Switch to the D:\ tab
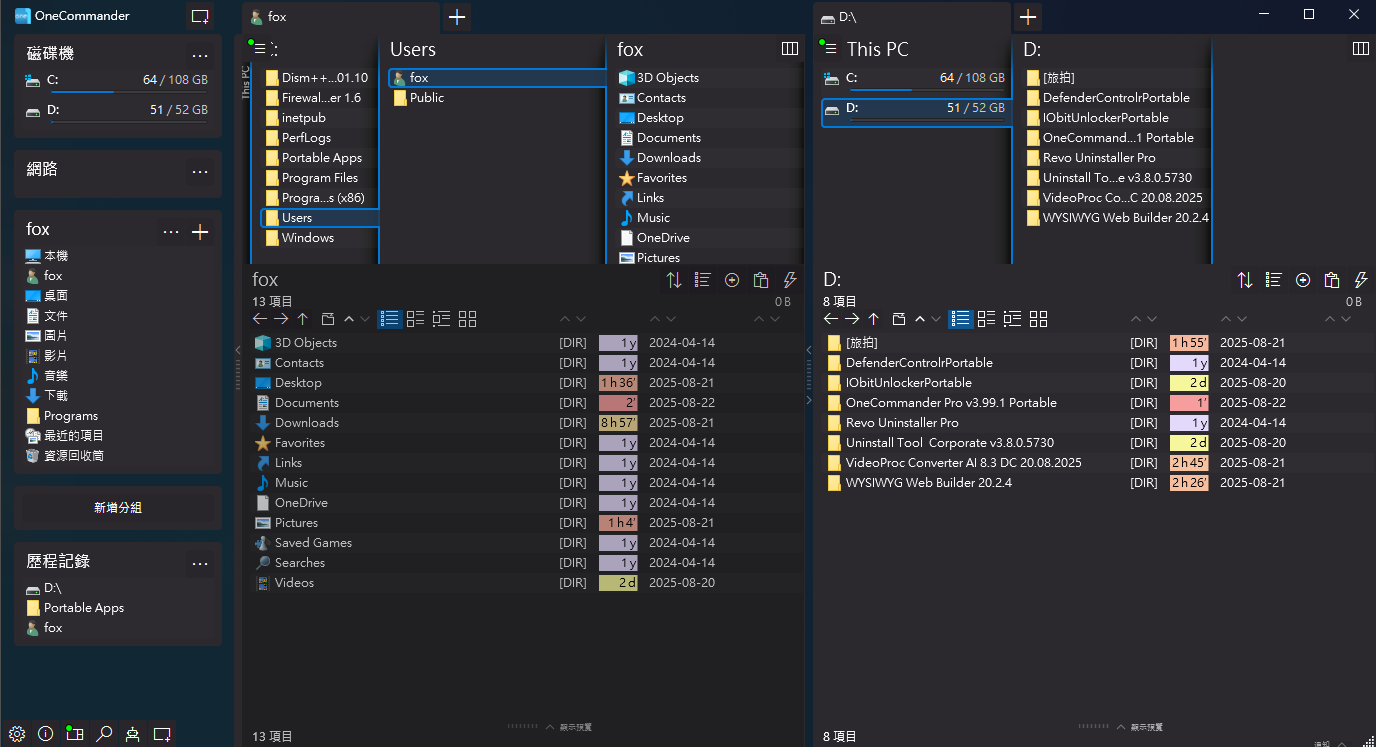 click(x=912, y=17)
